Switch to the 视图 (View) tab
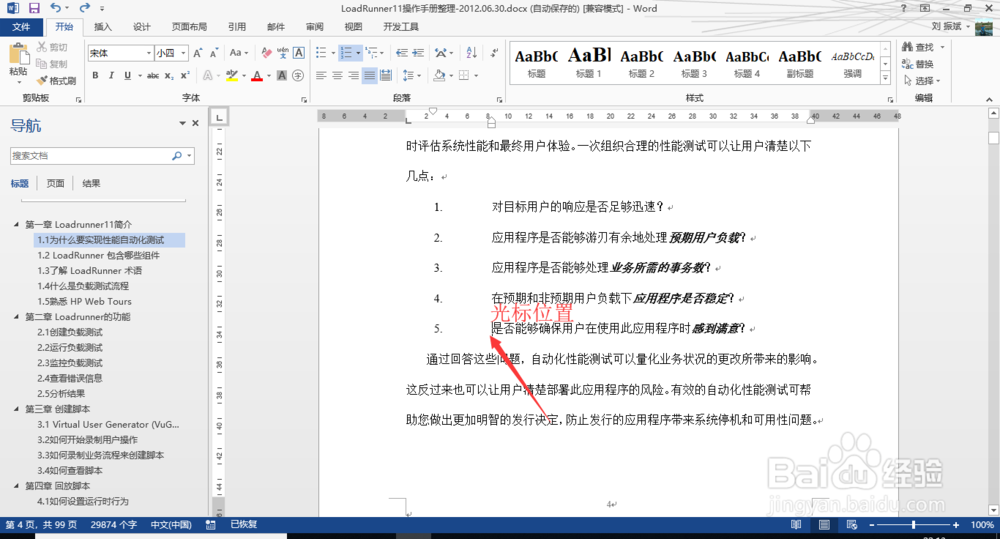The image size is (1000, 539). point(353,27)
